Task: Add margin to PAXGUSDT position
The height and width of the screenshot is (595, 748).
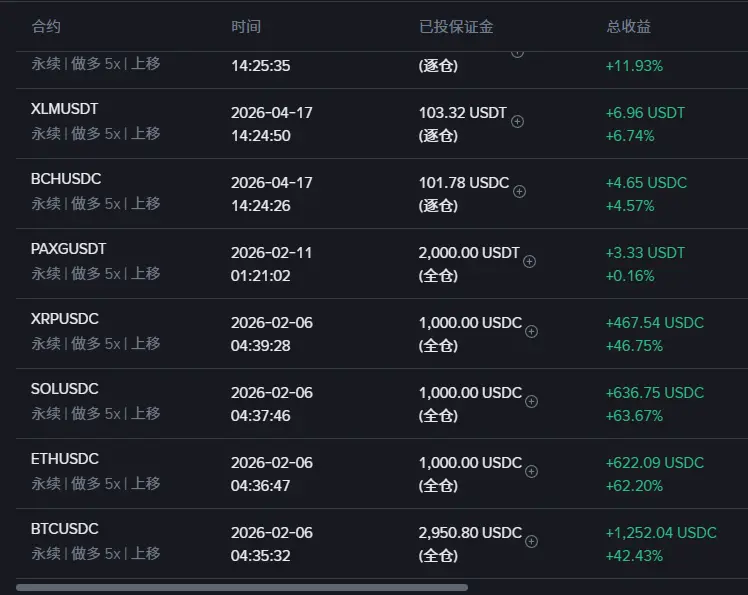Action: click(530, 261)
